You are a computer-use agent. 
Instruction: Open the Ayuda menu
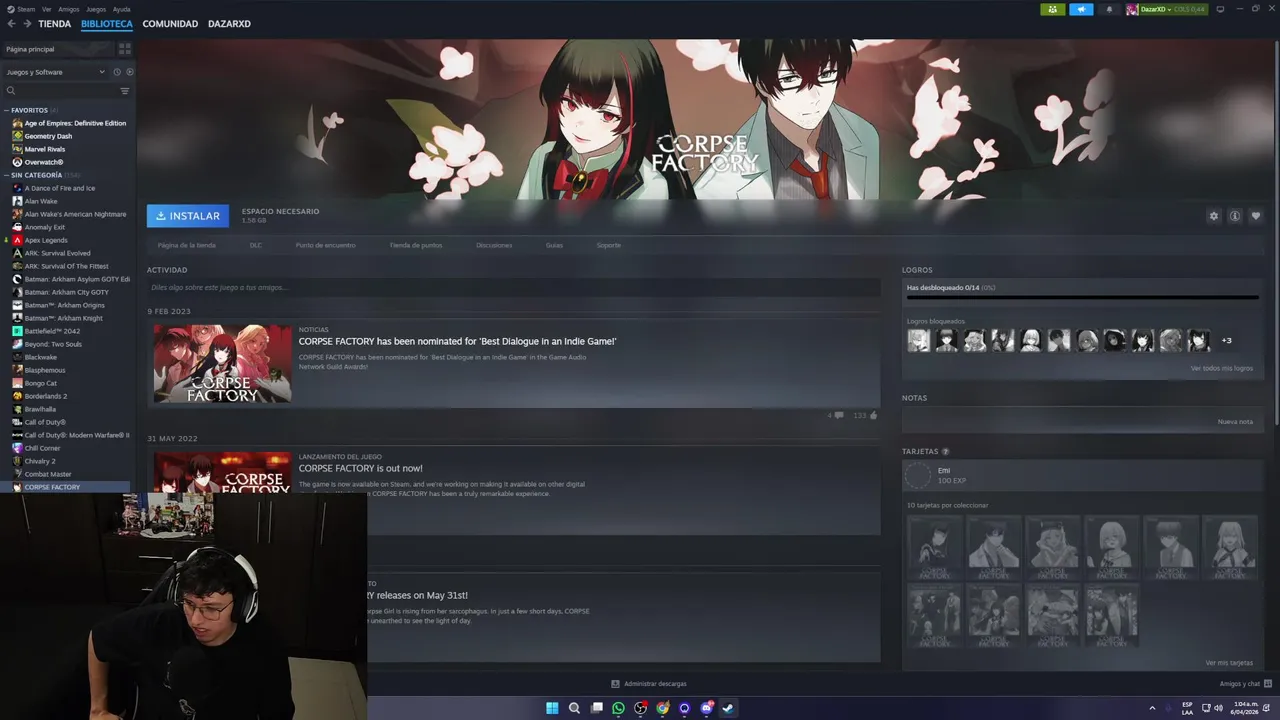121,9
